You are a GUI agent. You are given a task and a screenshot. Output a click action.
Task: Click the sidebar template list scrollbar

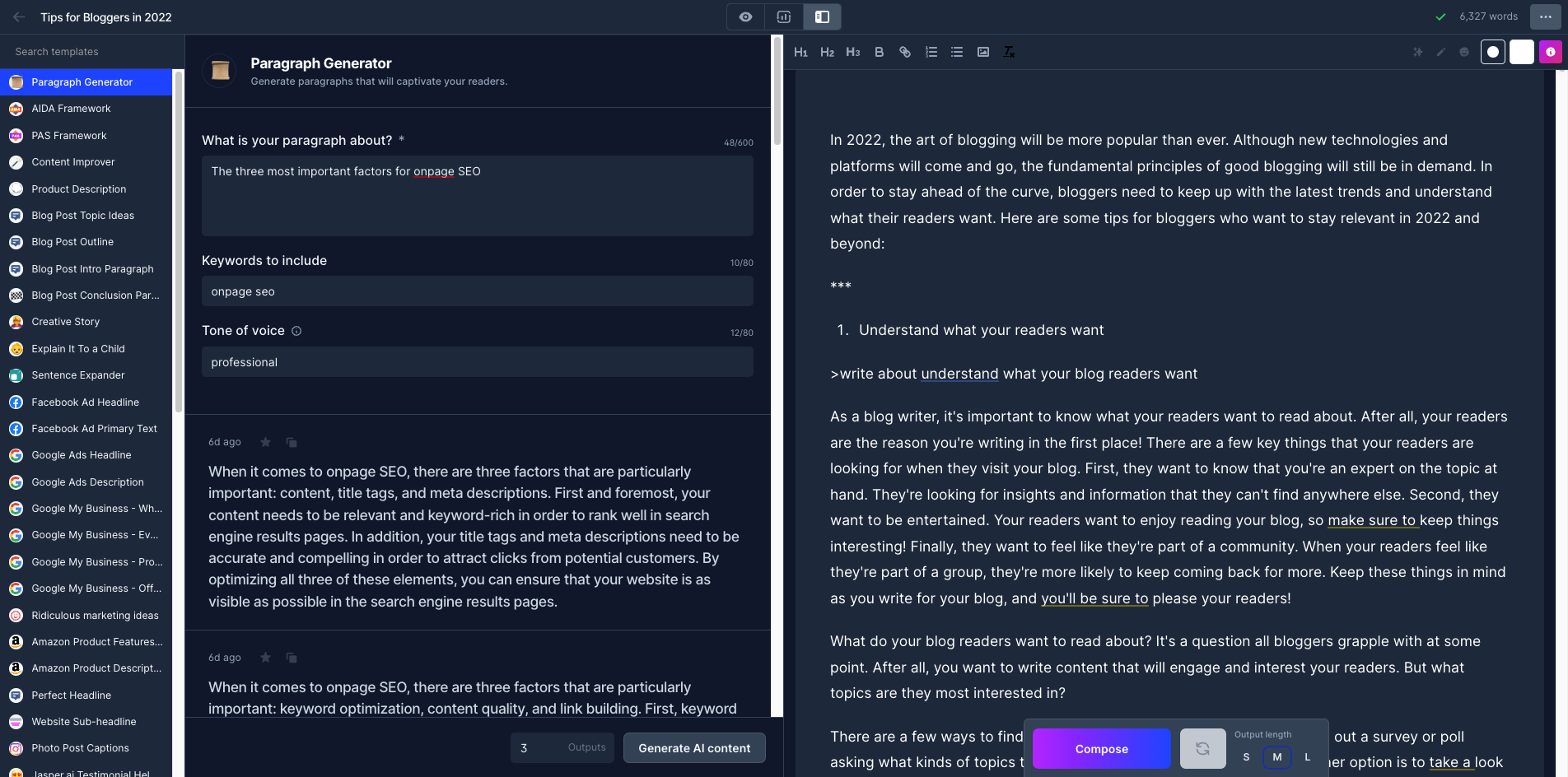(x=178, y=241)
